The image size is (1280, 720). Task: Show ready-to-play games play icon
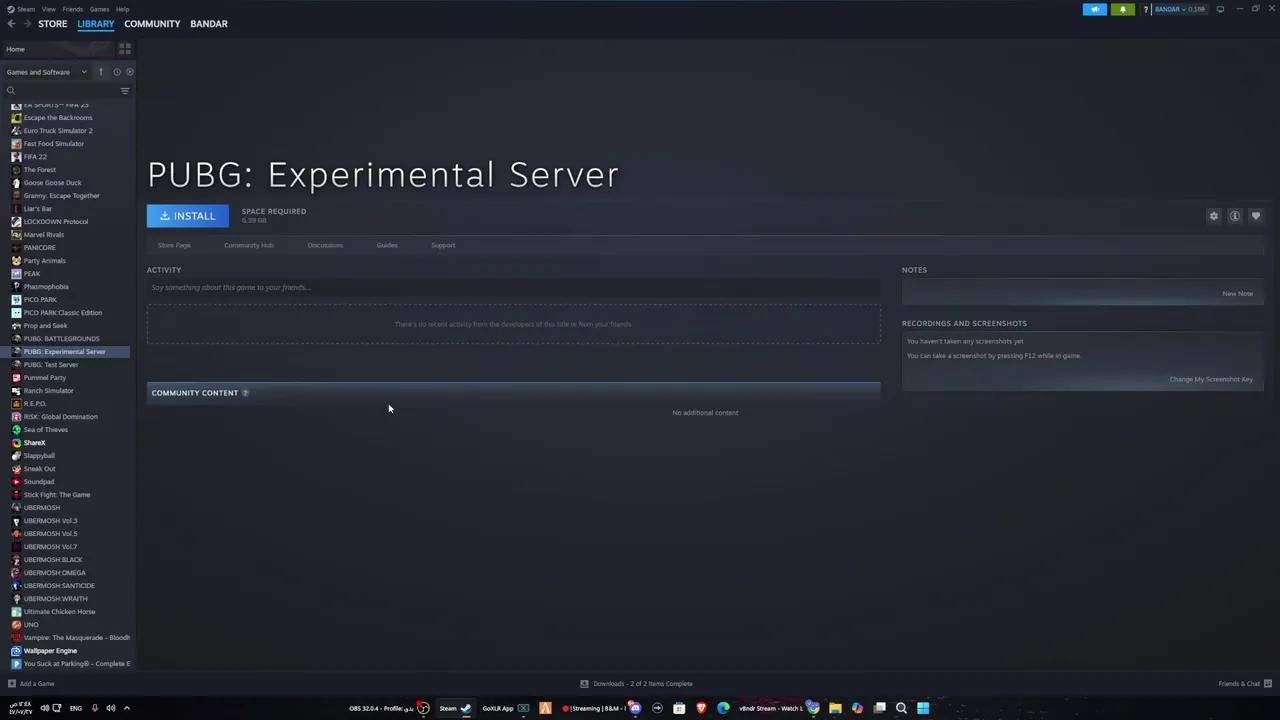(129, 72)
